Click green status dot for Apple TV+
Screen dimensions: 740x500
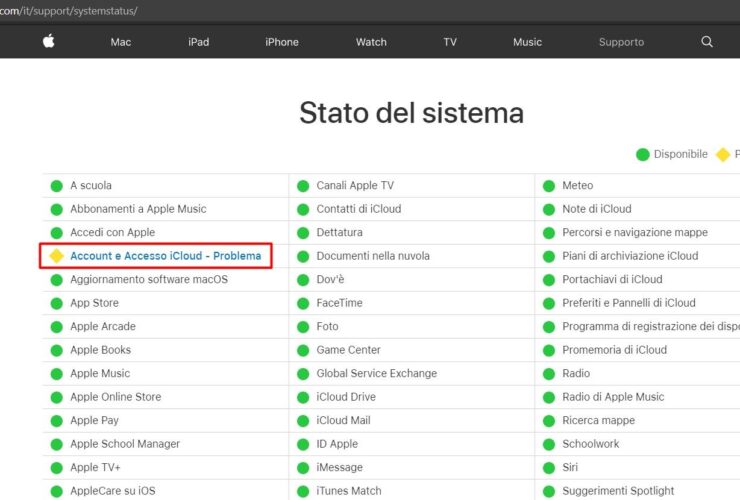pos(57,468)
